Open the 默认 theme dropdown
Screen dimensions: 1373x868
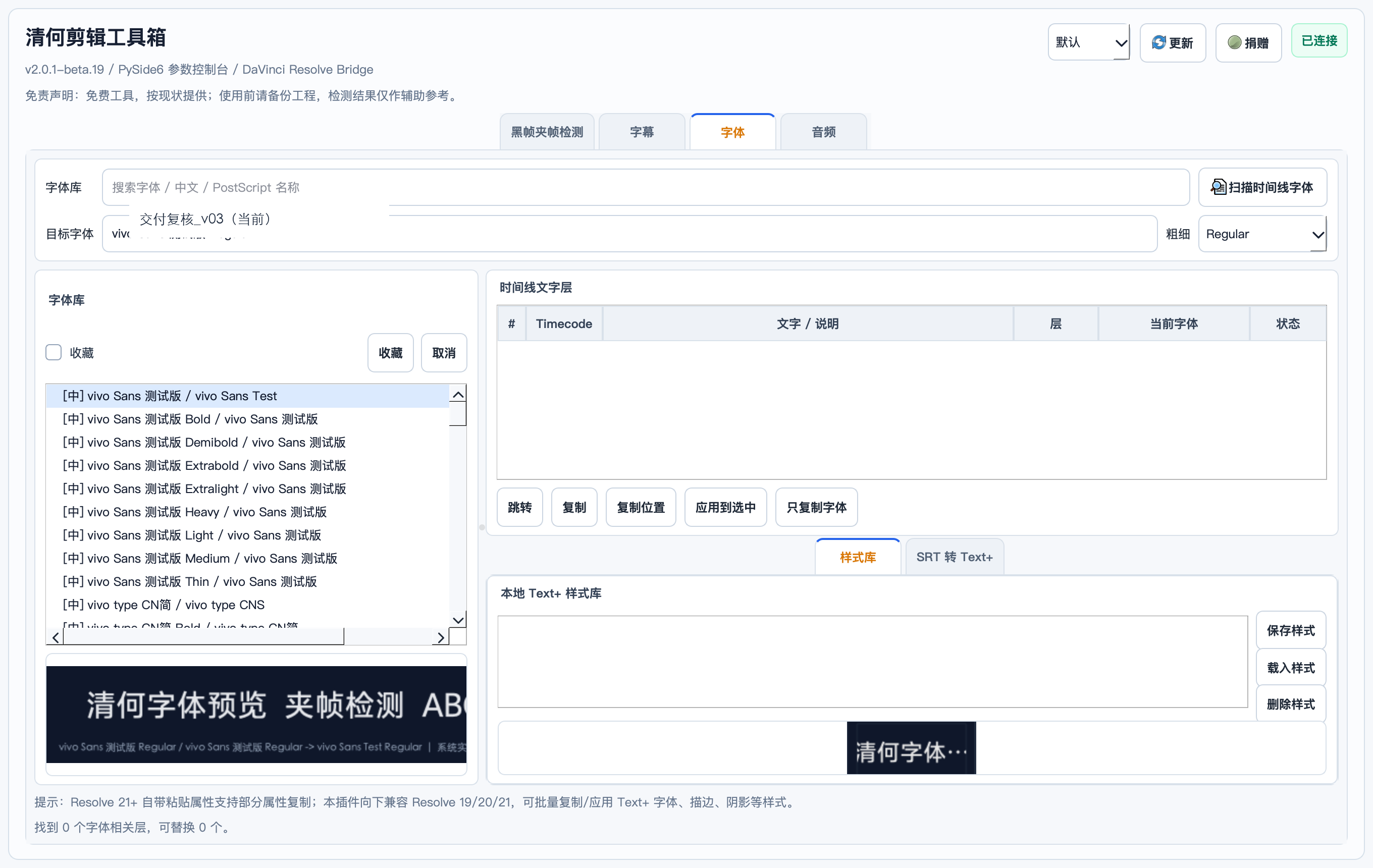pyautogui.click(x=1088, y=42)
